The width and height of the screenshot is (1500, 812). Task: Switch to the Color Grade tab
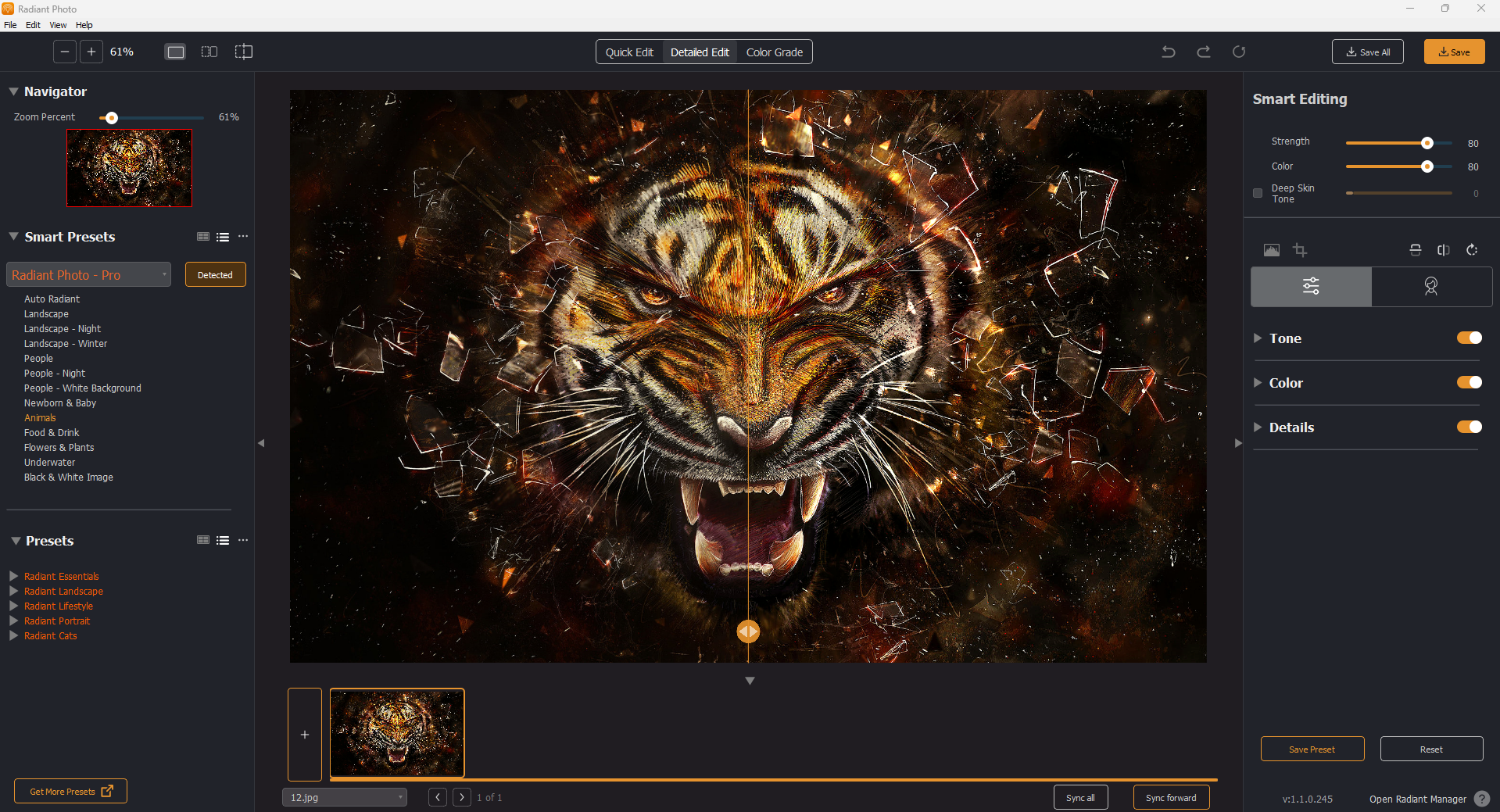coord(775,52)
